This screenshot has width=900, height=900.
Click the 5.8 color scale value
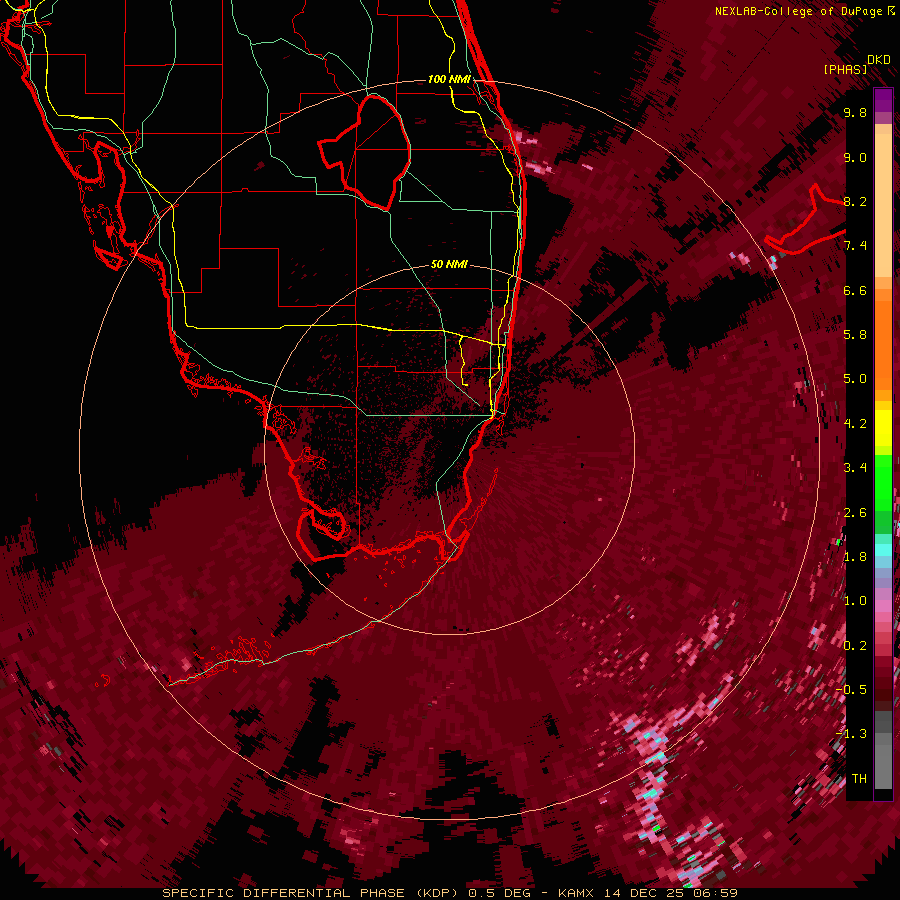coord(855,335)
